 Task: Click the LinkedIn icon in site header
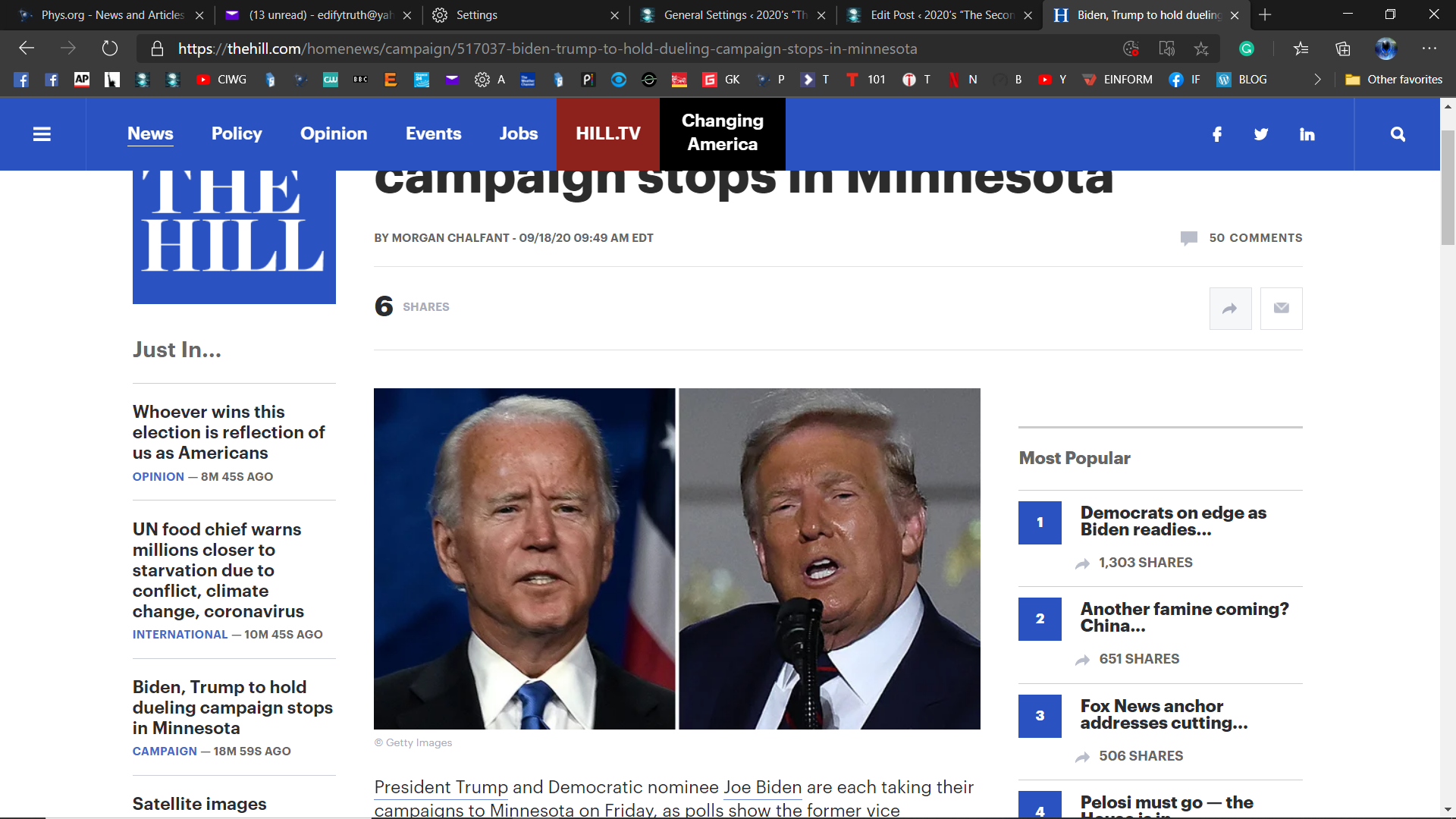pos(1307,134)
